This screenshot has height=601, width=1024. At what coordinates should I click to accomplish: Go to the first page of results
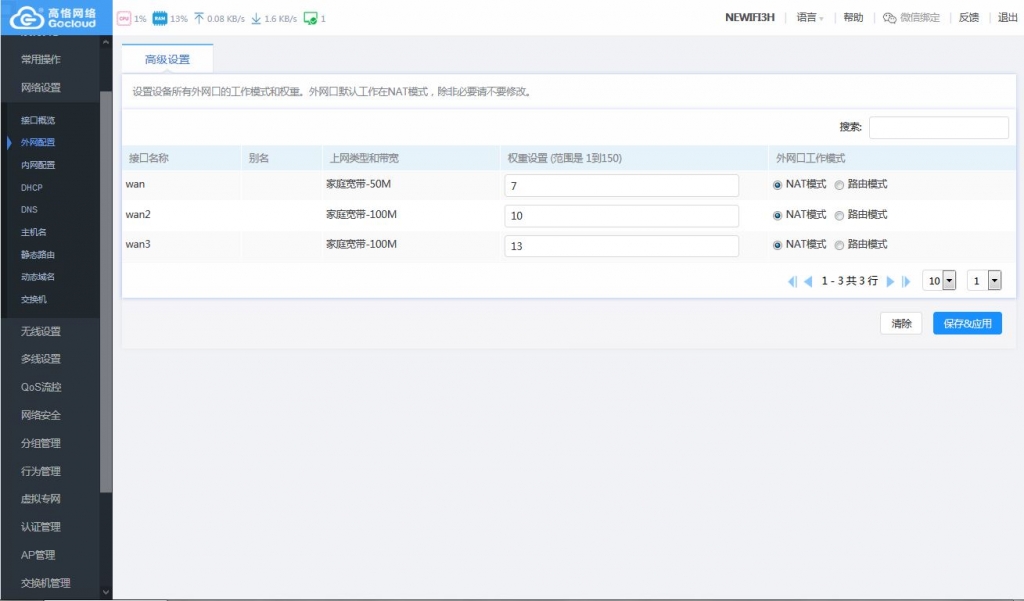[792, 282]
